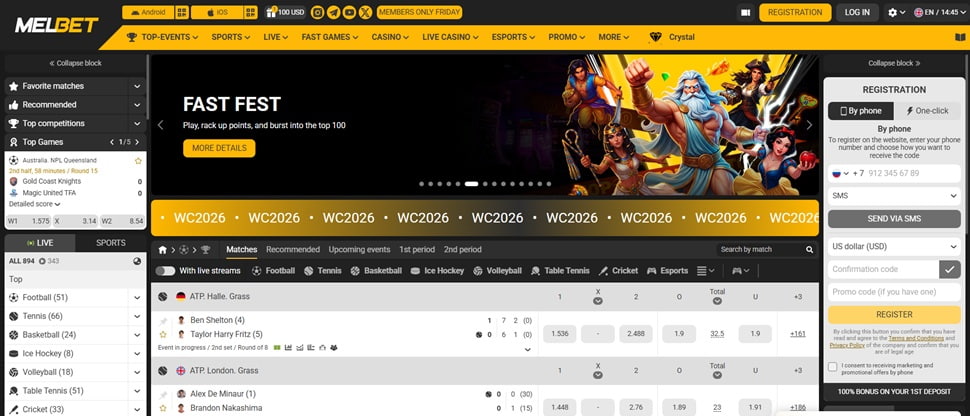Image resolution: width=970 pixels, height=416 pixels.
Task: Open ESPORTS menu
Action: 513,37
